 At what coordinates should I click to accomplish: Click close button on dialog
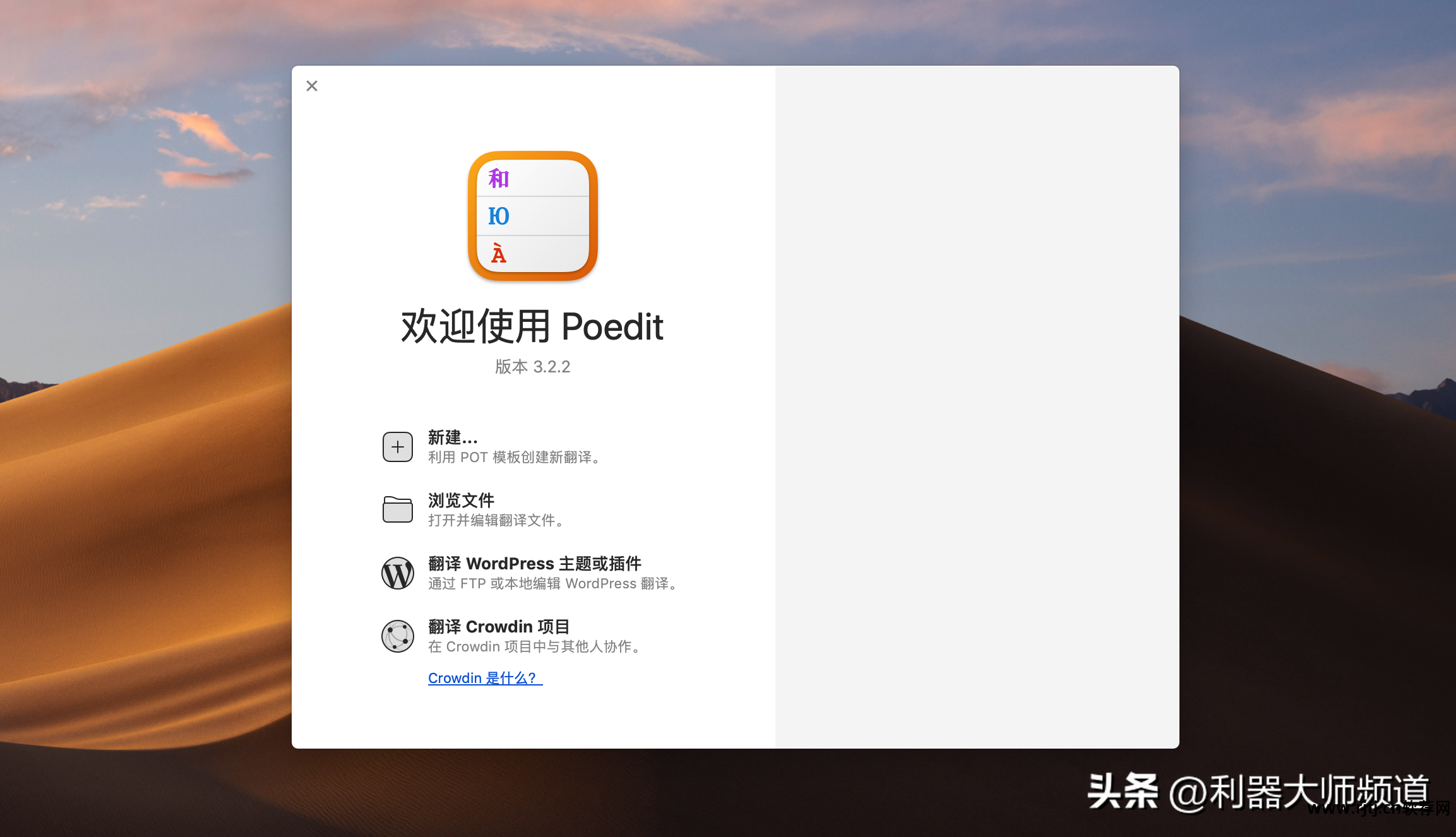point(312,85)
